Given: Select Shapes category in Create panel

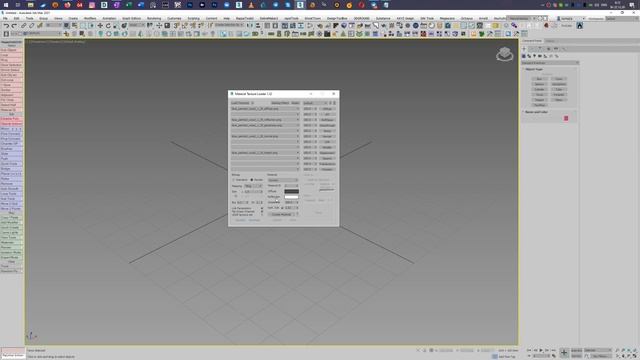Looking at the screenshot, I should pyautogui.click(x=529, y=56).
